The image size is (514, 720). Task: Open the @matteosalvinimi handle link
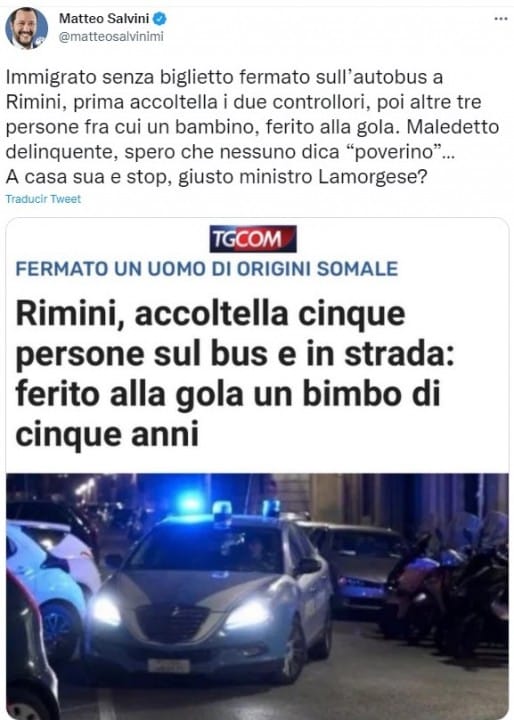pyautogui.click(x=111, y=37)
